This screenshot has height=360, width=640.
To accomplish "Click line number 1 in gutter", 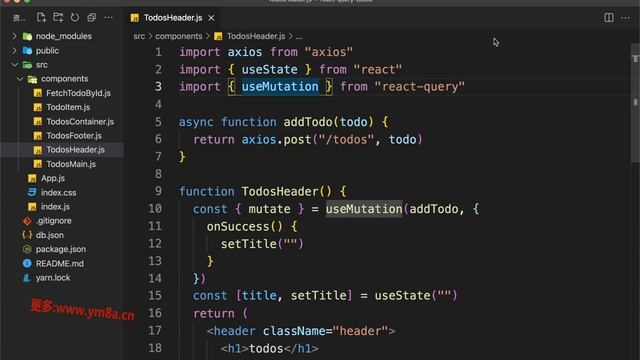I will [x=158, y=52].
